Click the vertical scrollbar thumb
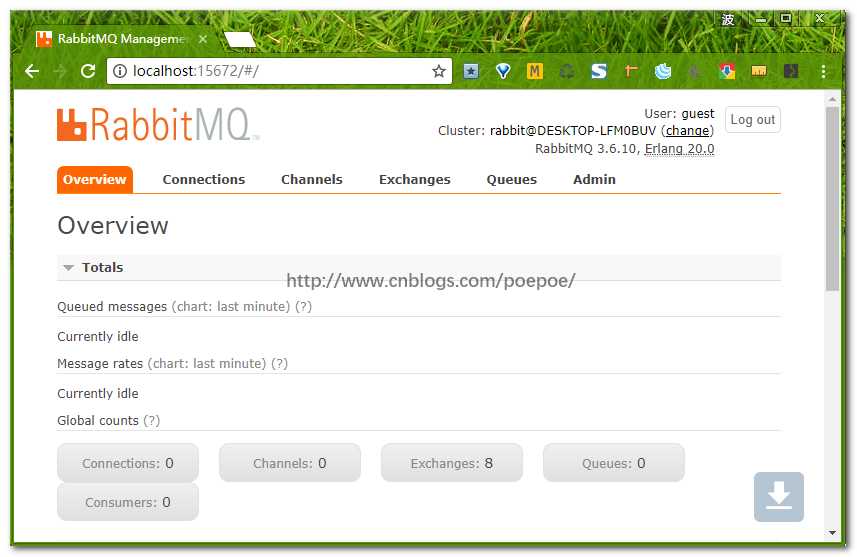 (832, 200)
